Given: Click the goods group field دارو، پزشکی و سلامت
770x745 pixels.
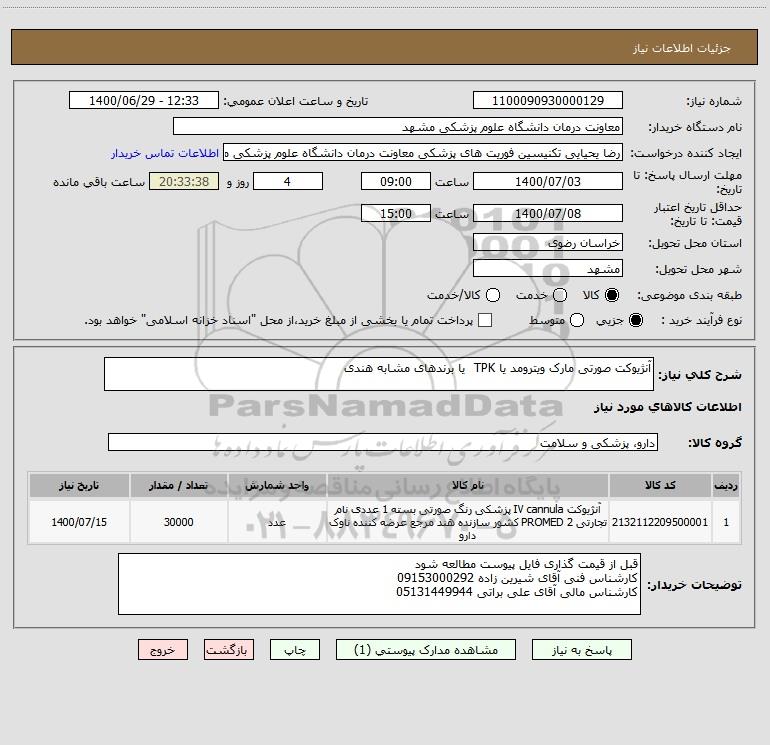Looking at the screenshot, I should pyautogui.click(x=383, y=442).
